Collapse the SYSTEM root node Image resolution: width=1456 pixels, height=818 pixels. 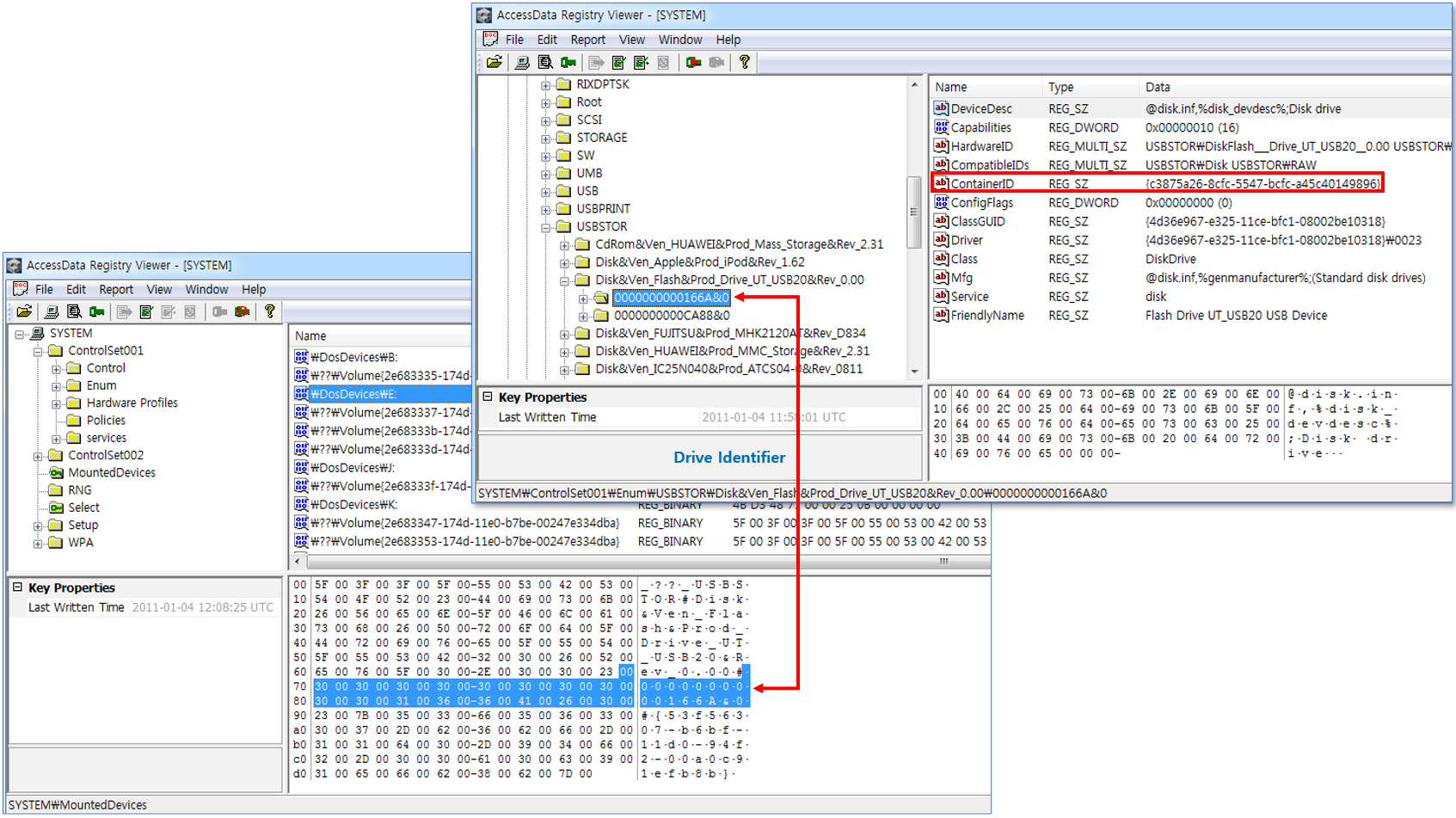point(19,334)
